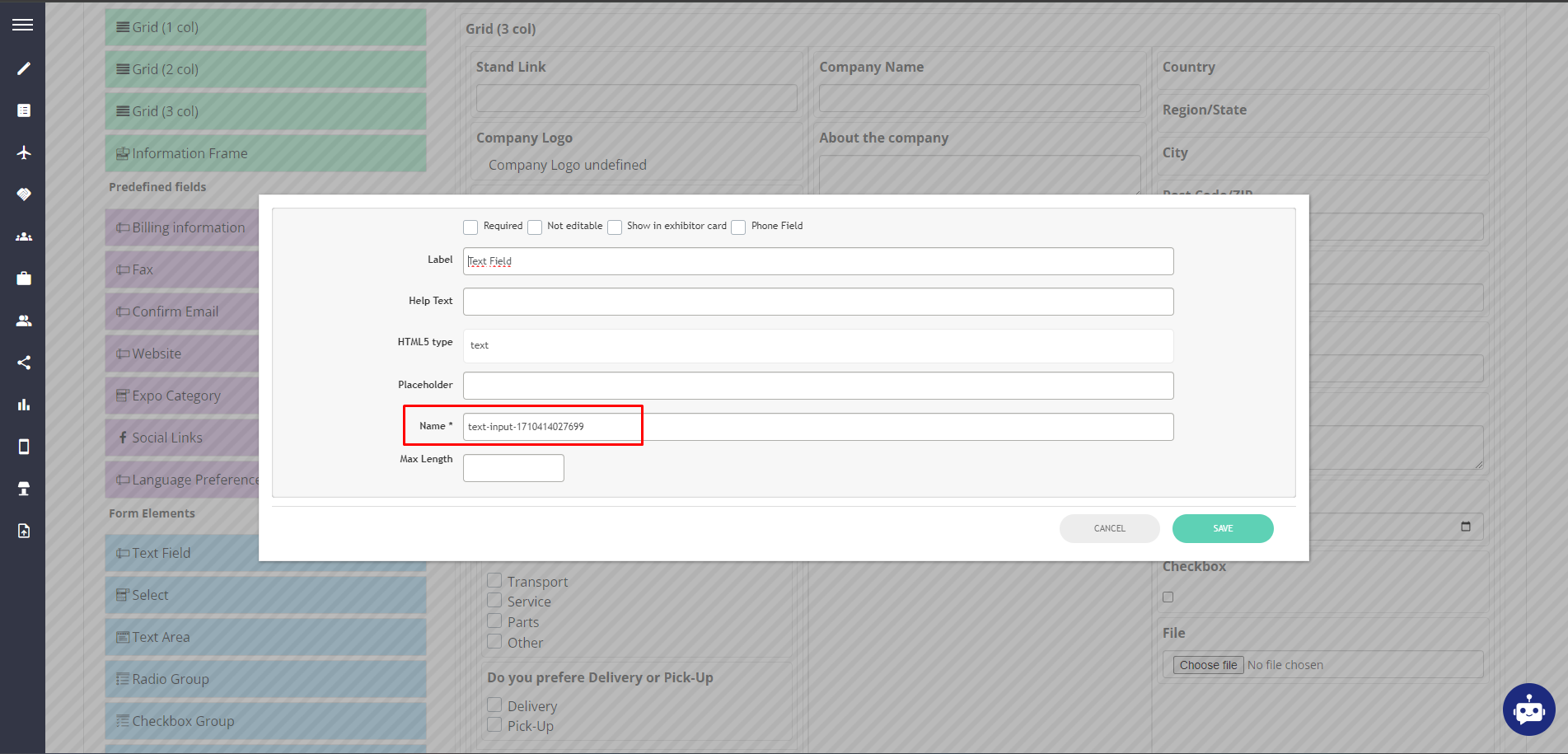Click the share icon in the sidebar
1568x754 pixels.
(x=23, y=363)
